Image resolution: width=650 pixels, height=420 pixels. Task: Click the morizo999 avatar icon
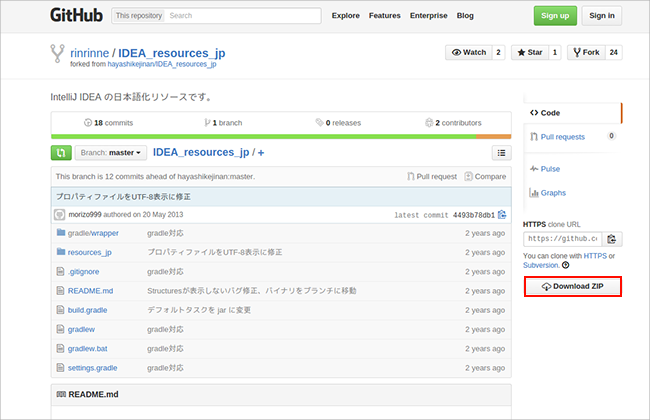coord(60,215)
